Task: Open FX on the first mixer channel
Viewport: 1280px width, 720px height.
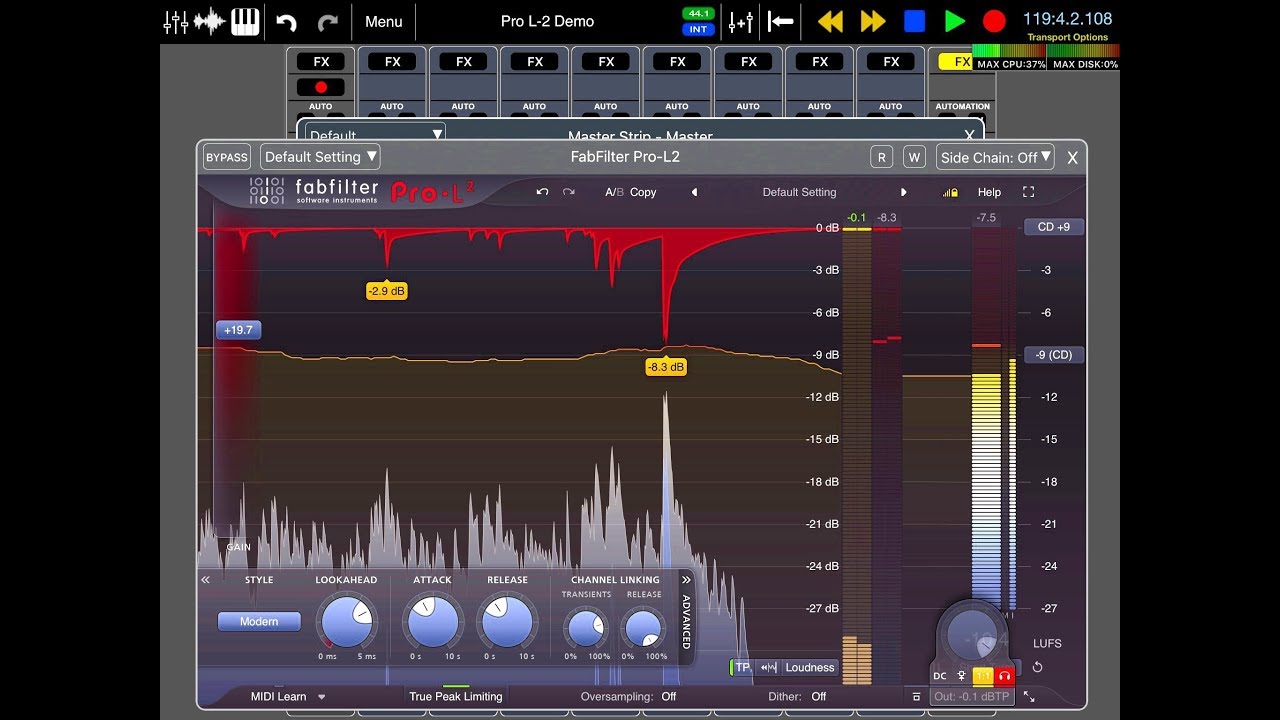Action: coord(321,62)
